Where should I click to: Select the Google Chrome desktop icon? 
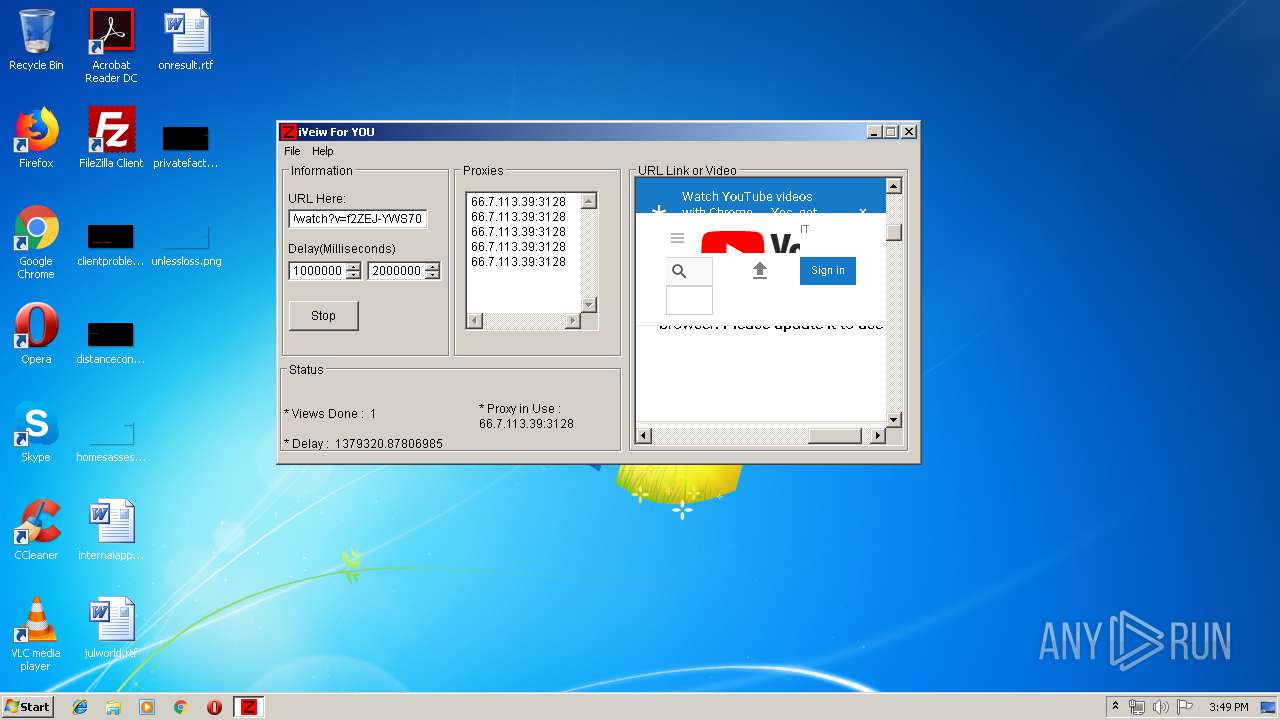tap(36, 243)
